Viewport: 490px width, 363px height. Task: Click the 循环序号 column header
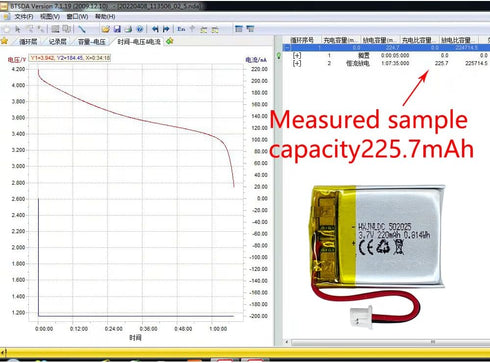pyautogui.click(x=301, y=40)
